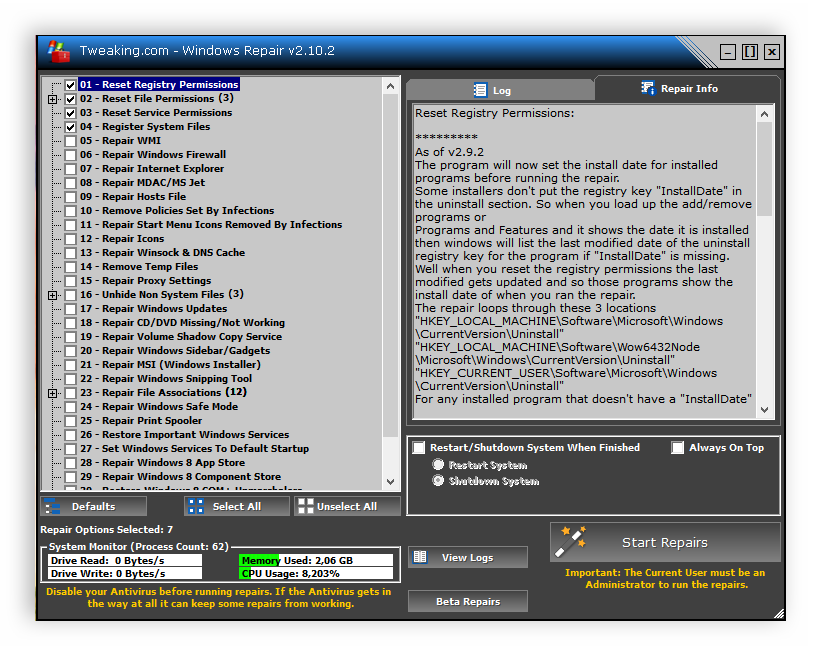Expand 23 - Repair File Associations node
Screen dimensions: 821x656
point(52,393)
